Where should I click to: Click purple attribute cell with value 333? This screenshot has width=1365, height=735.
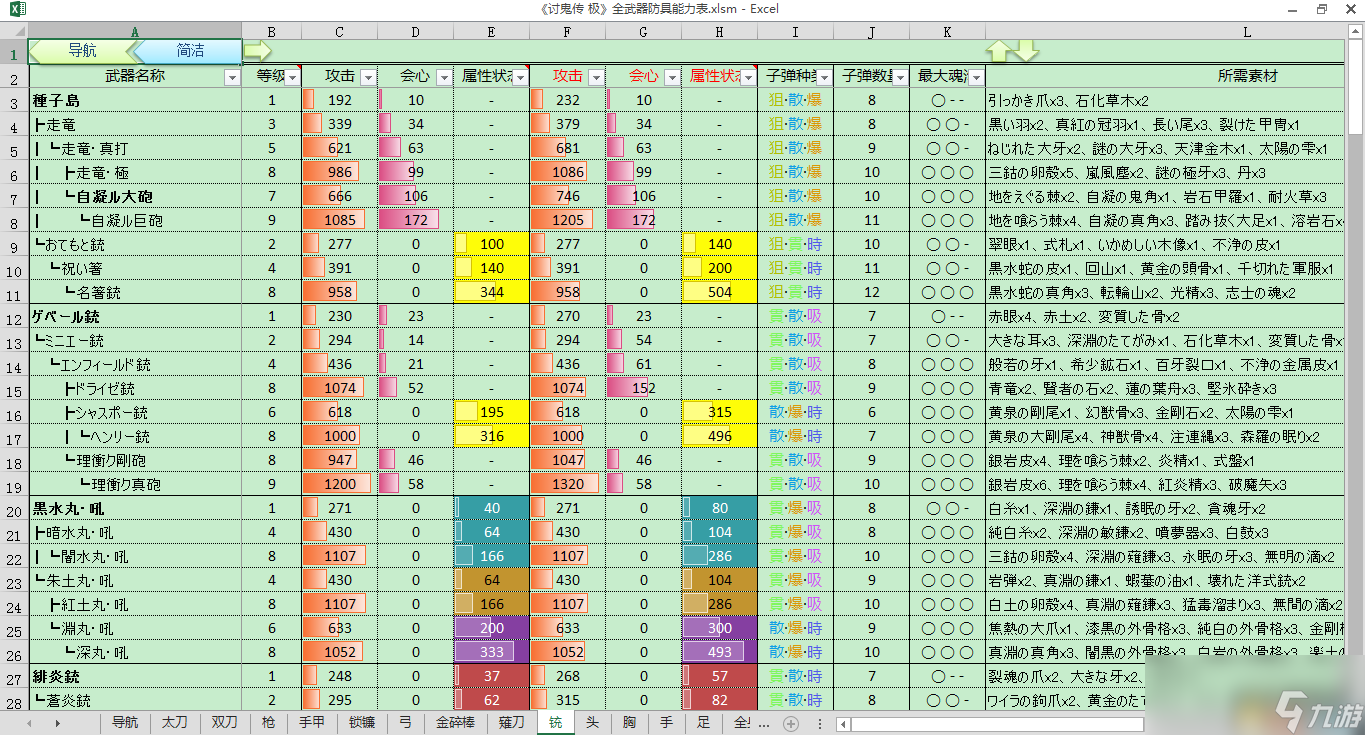[491, 653]
